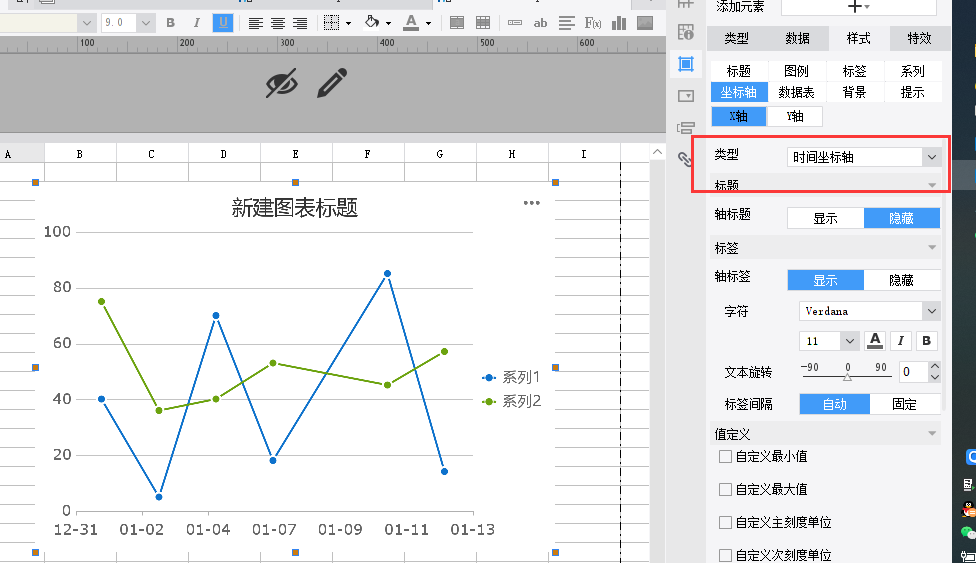Click the small rectangle widget icon in toolbar

tap(515, 23)
